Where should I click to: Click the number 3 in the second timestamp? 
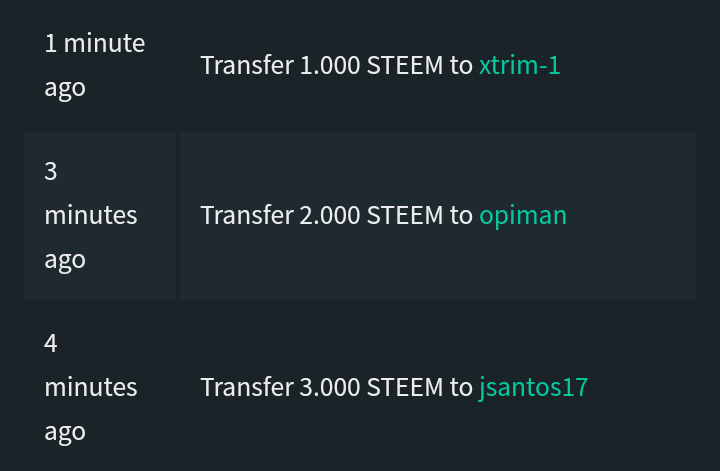point(51,171)
